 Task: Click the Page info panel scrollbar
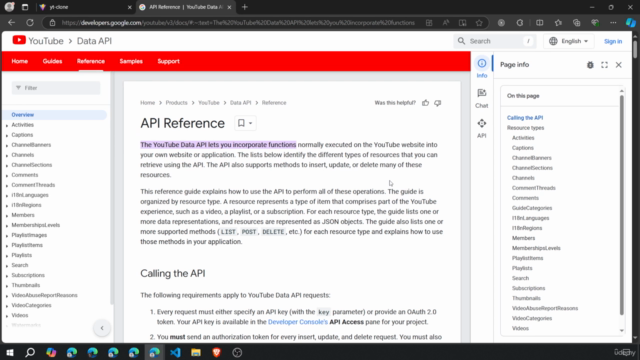point(622,204)
